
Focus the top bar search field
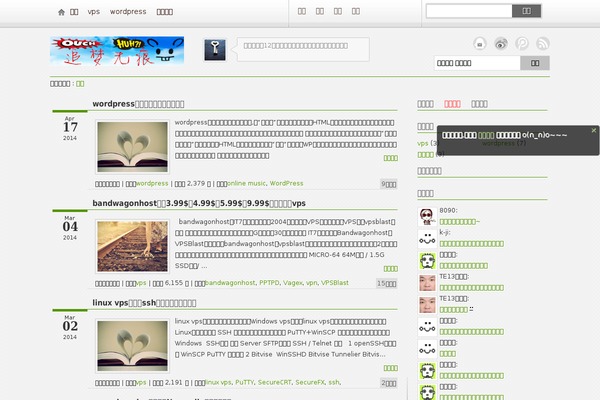tap(469, 11)
